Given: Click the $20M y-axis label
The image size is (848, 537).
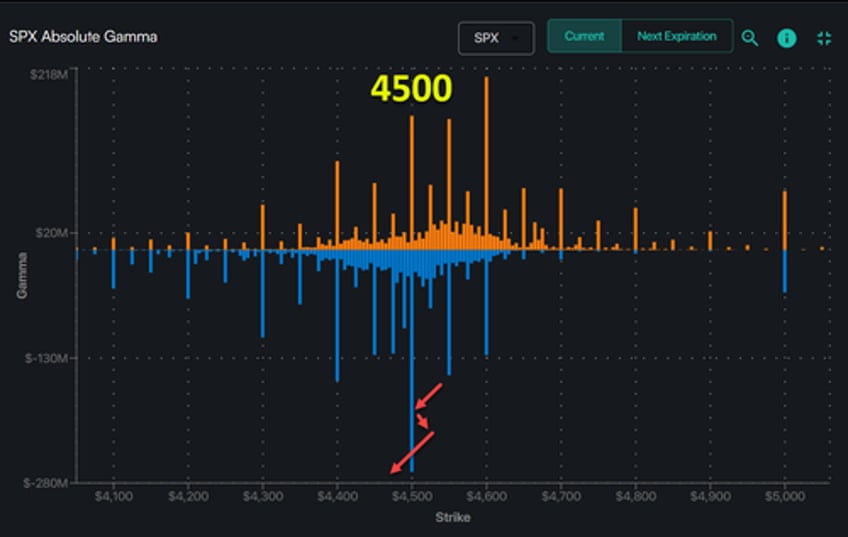Looking at the screenshot, I should (51, 233).
